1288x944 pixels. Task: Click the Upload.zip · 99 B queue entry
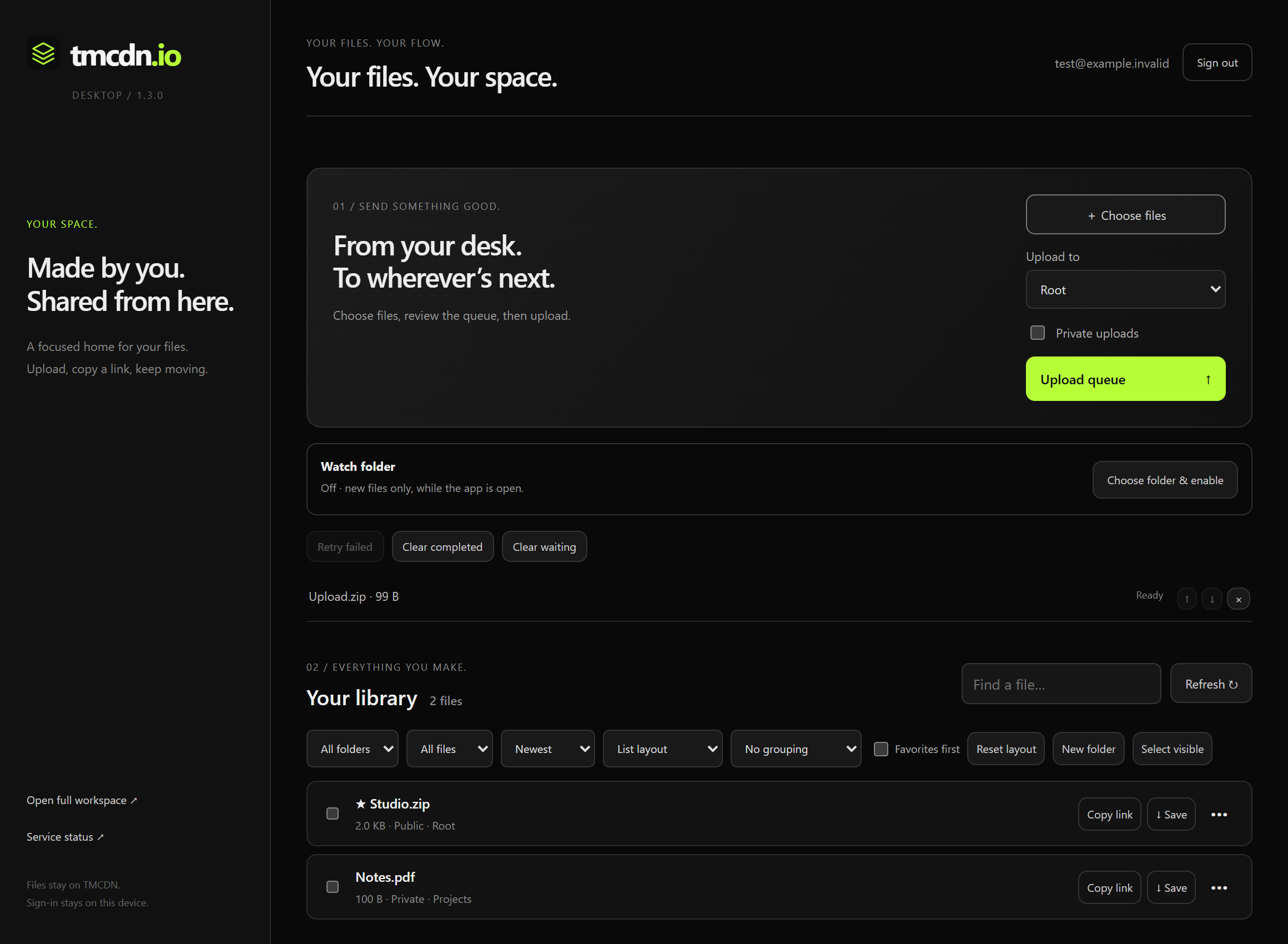tap(354, 596)
